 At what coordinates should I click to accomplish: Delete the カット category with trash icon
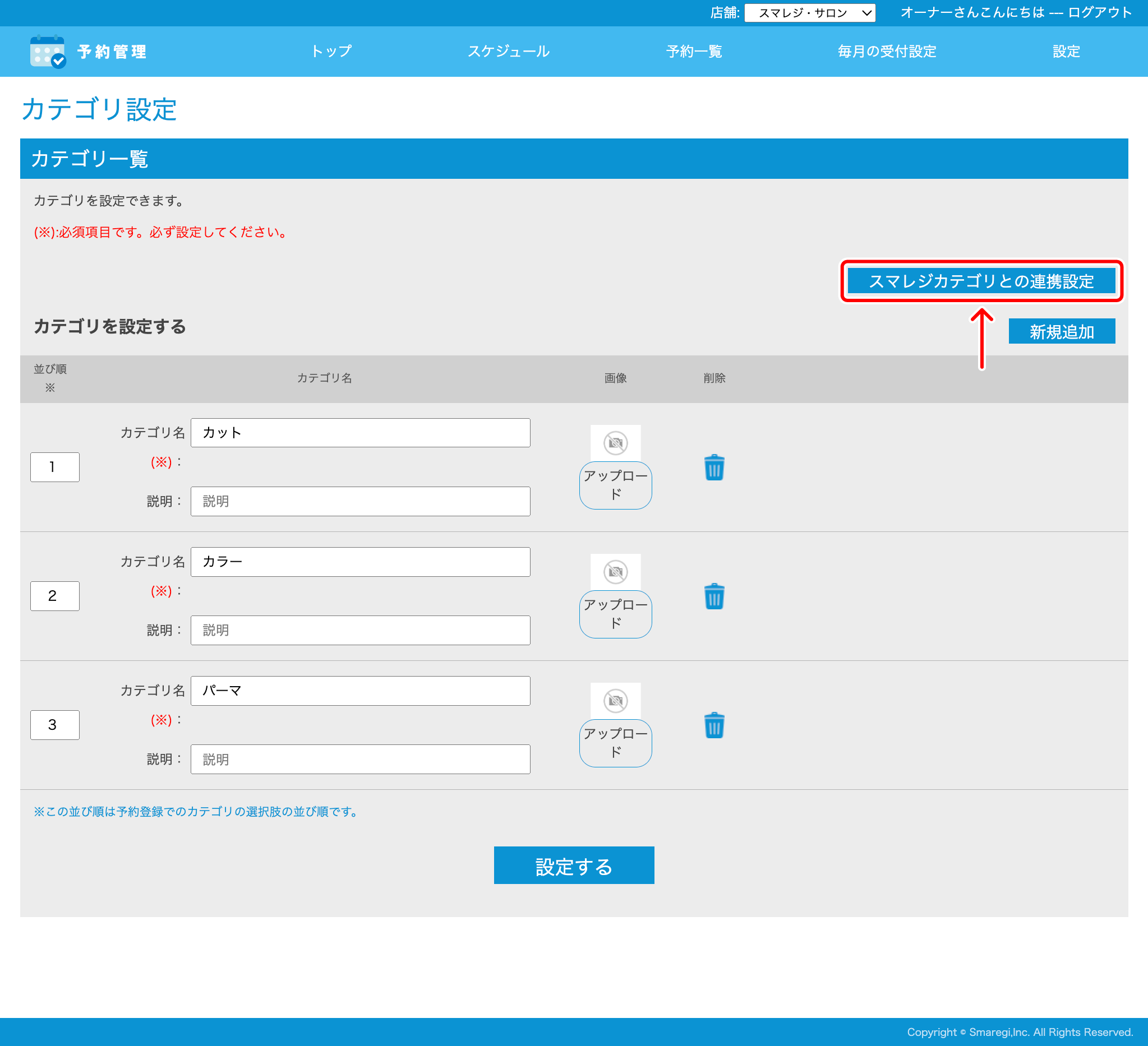(714, 468)
